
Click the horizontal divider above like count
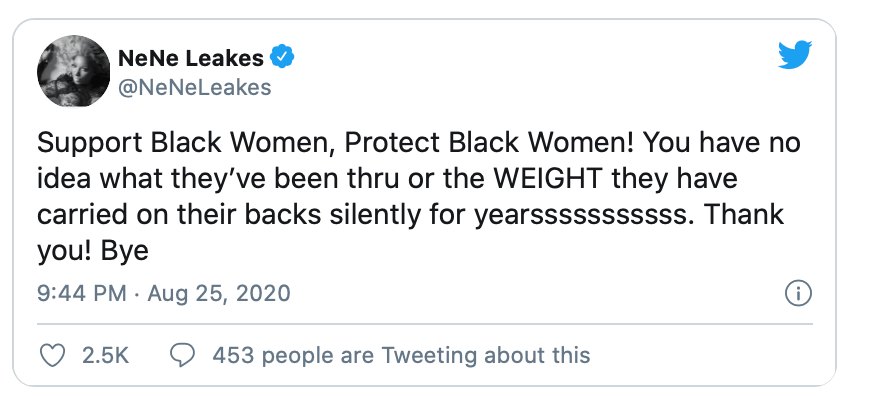tap(425, 324)
